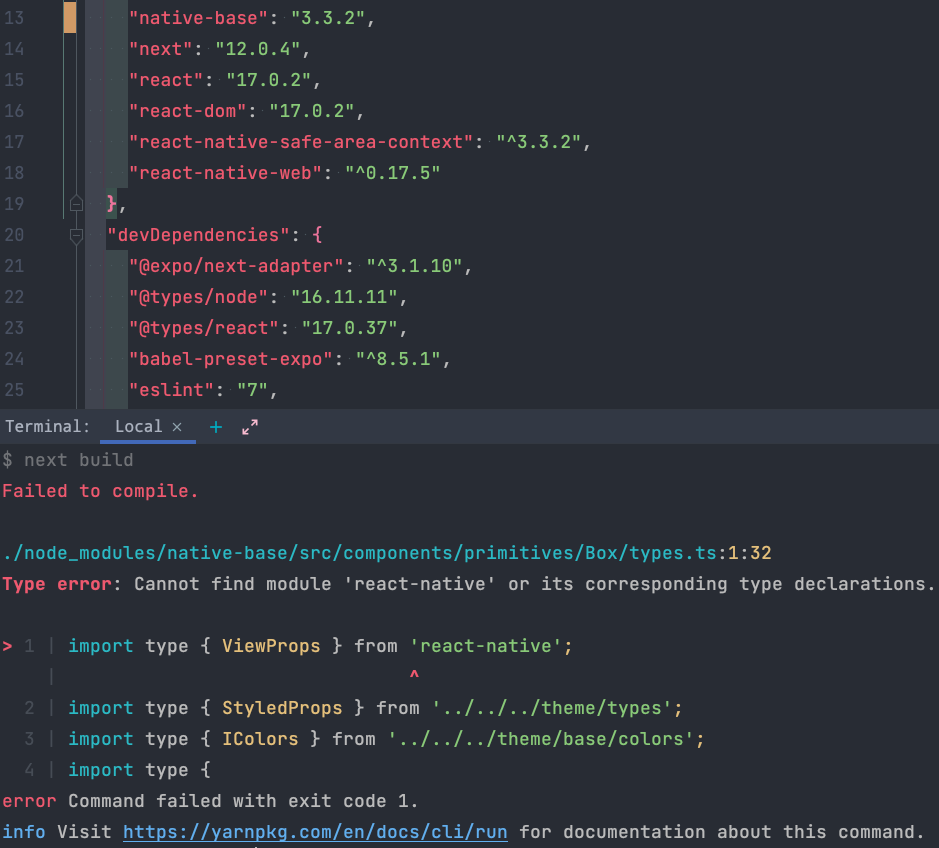Image resolution: width=939 pixels, height=848 pixels.
Task: Click the "$ next build" command line
Action: (68, 460)
